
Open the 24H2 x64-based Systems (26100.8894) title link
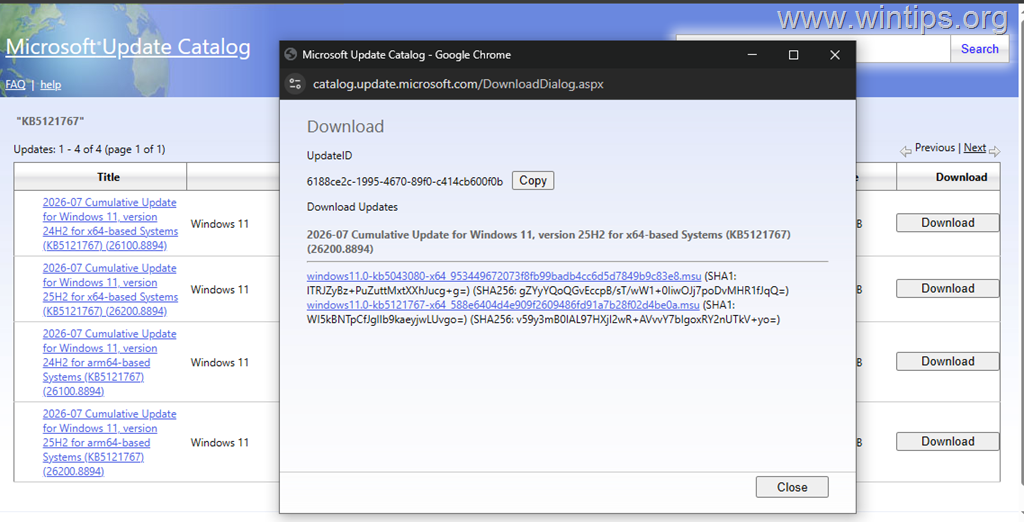pyautogui.click(x=110, y=224)
